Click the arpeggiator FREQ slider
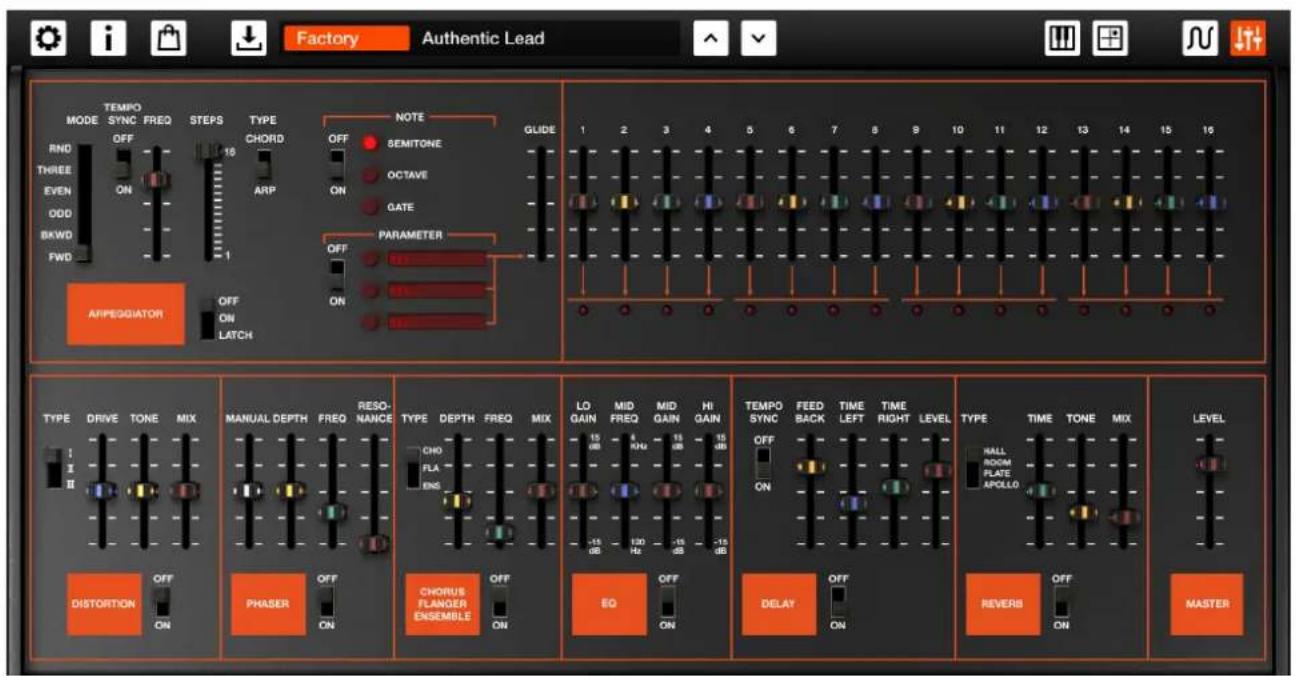1296x676 pixels. tap(156, 180)
